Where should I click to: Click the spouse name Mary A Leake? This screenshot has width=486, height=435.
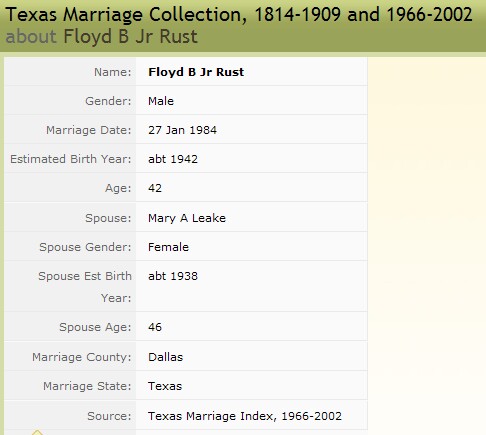tap(187, 218)
